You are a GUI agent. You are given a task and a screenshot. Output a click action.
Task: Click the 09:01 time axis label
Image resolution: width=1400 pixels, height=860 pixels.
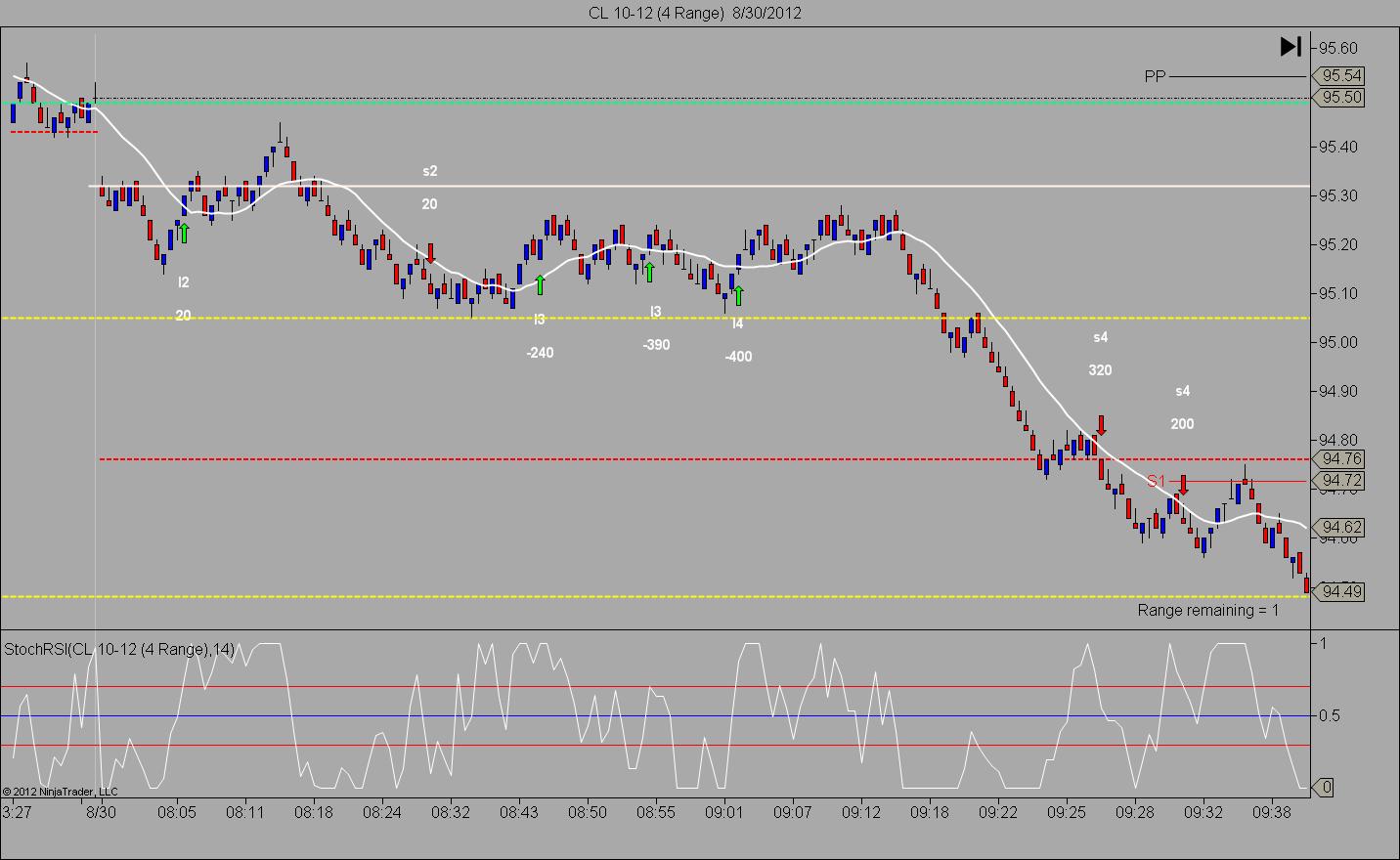724,812
